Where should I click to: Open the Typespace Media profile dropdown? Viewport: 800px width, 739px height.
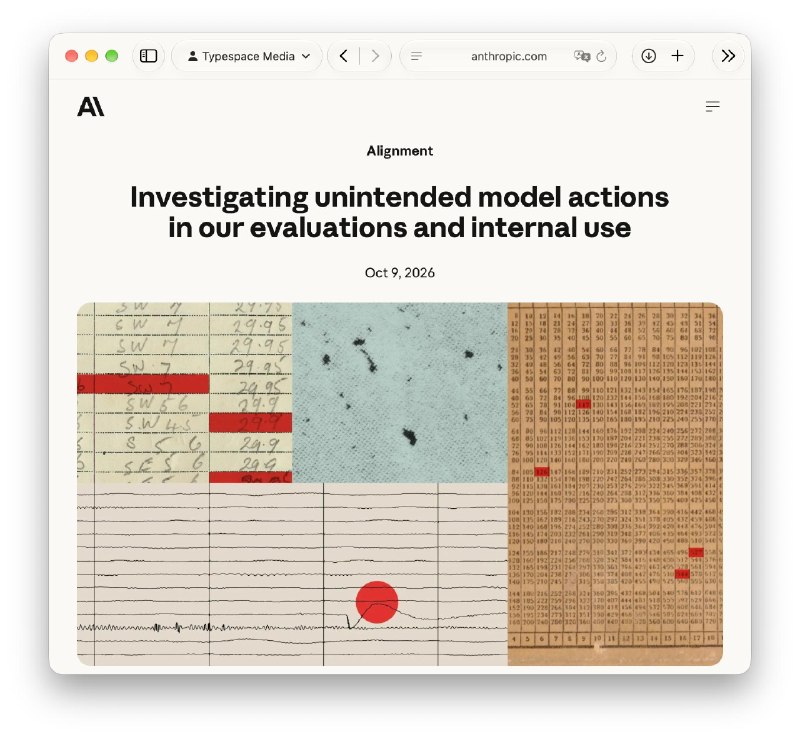(248, 56)
